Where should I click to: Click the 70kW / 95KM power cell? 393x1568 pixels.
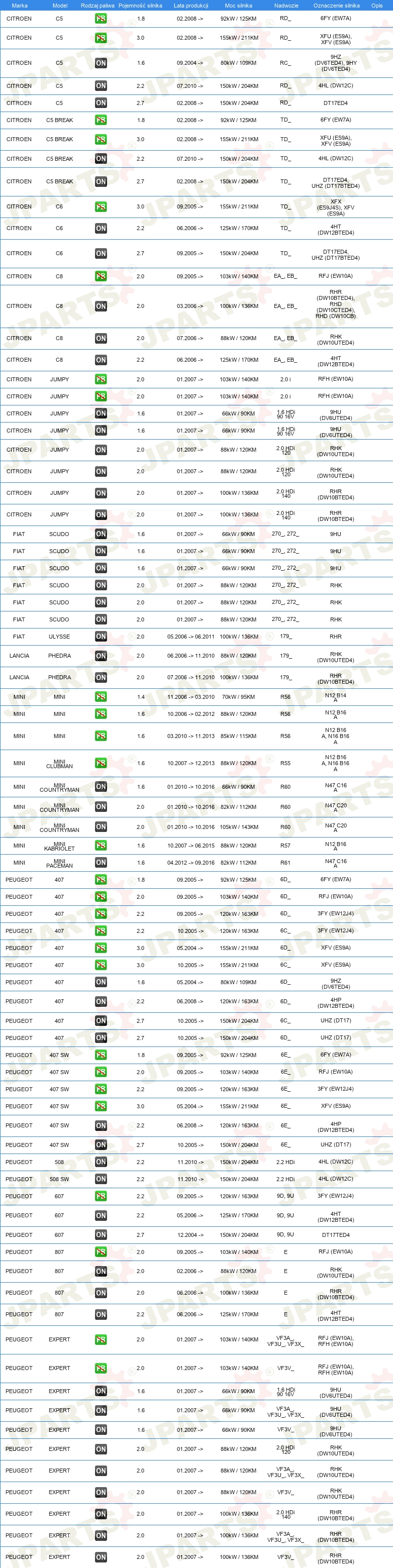pos(238,697)
